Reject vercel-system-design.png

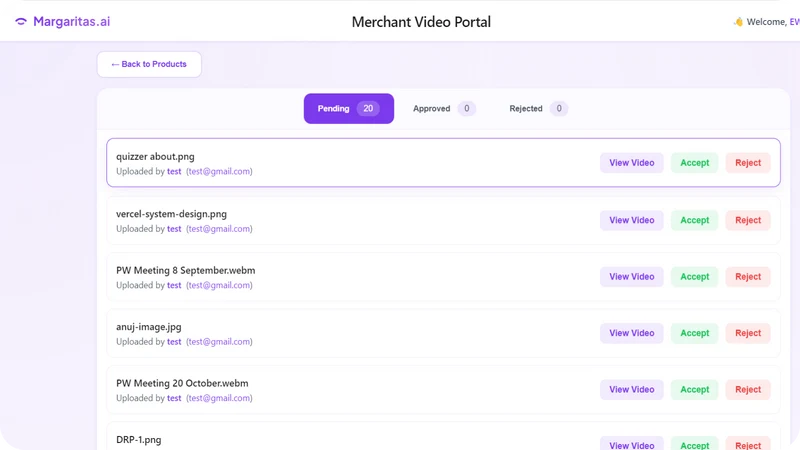tap(748, 220)
